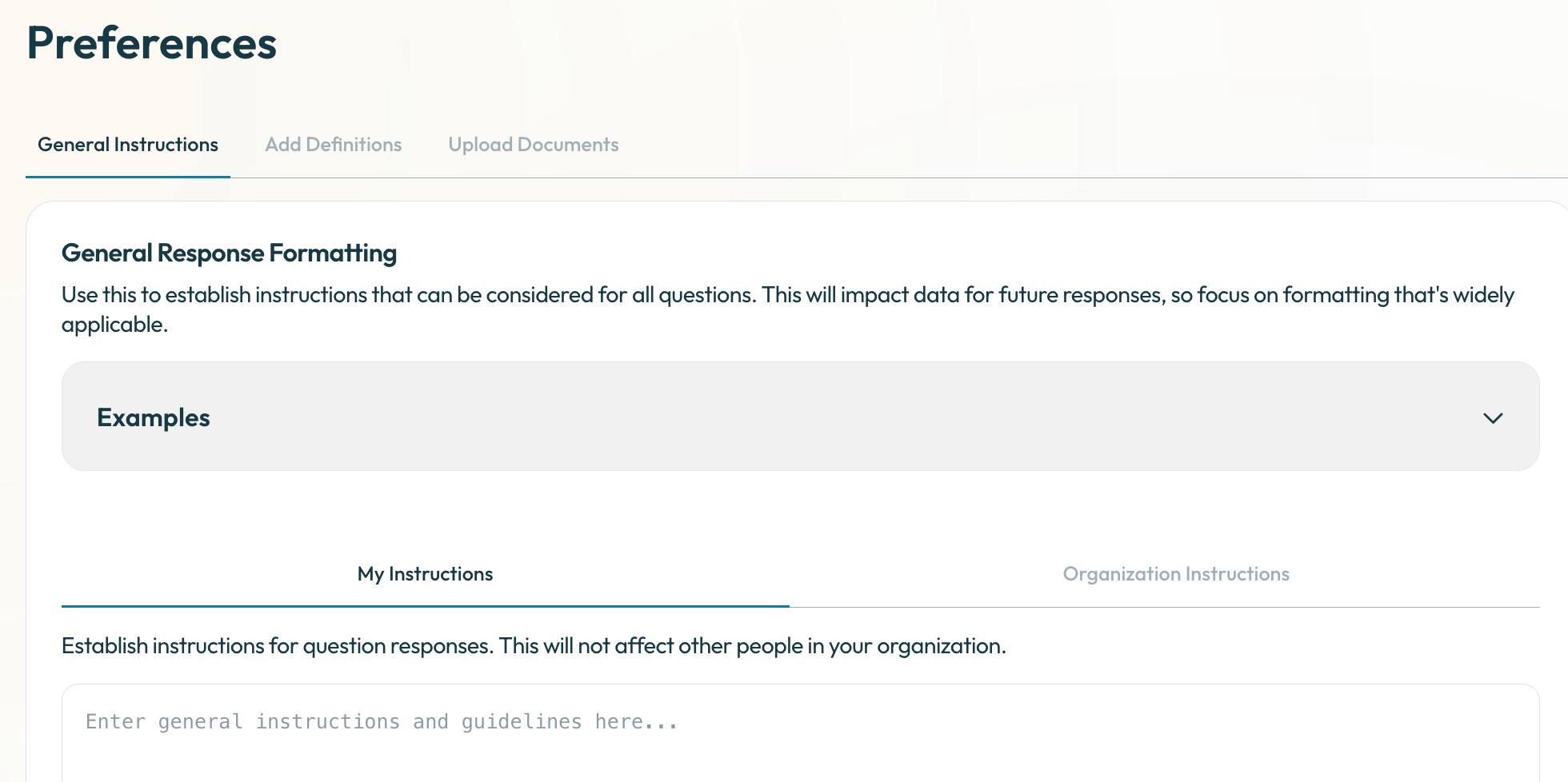Click the 'Use this to establish instructions' description

click(x=788, y=309)
